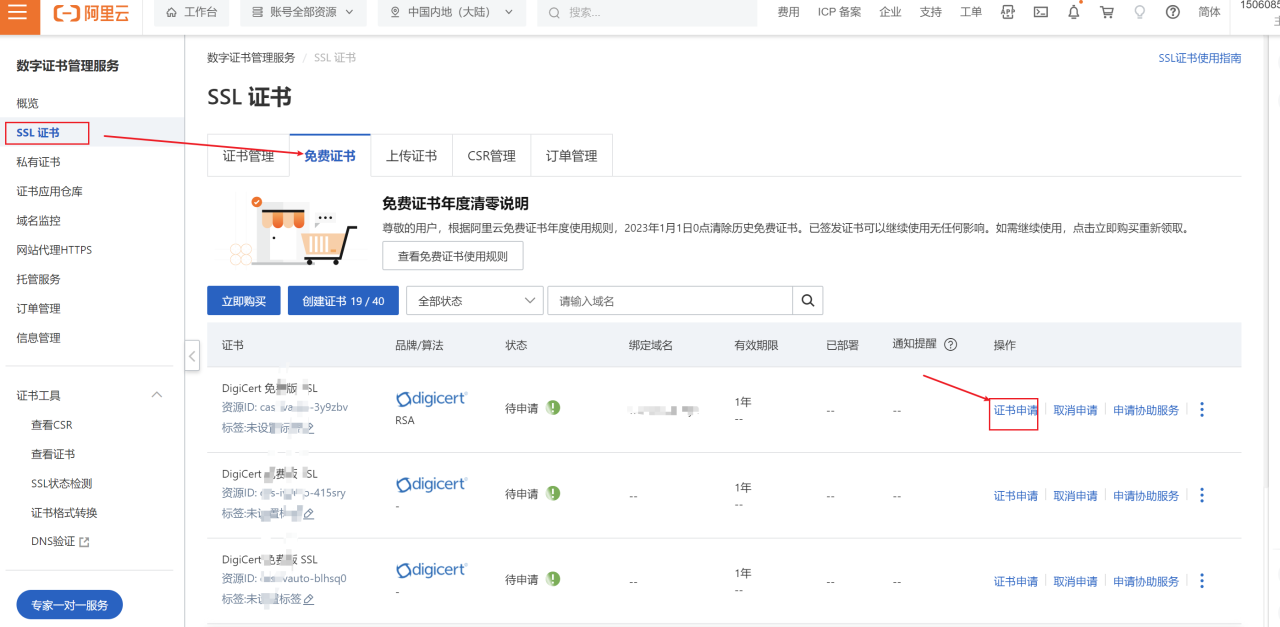The height and width of the screenshot is (627, 1280).
Task: Open 查看证书 tool
Action: 53,454
